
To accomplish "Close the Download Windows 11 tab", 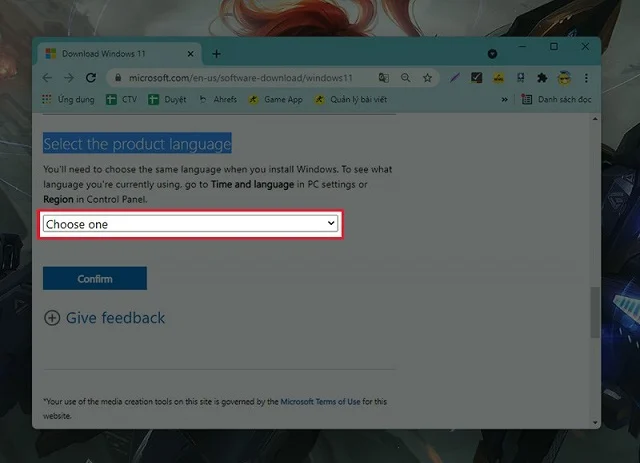I will 190,54.
